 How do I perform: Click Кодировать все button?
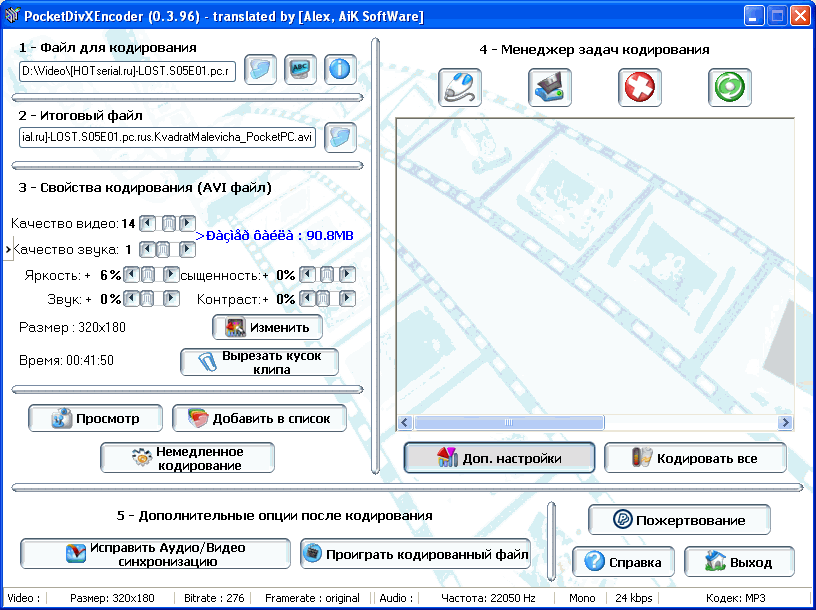point(695,458)
